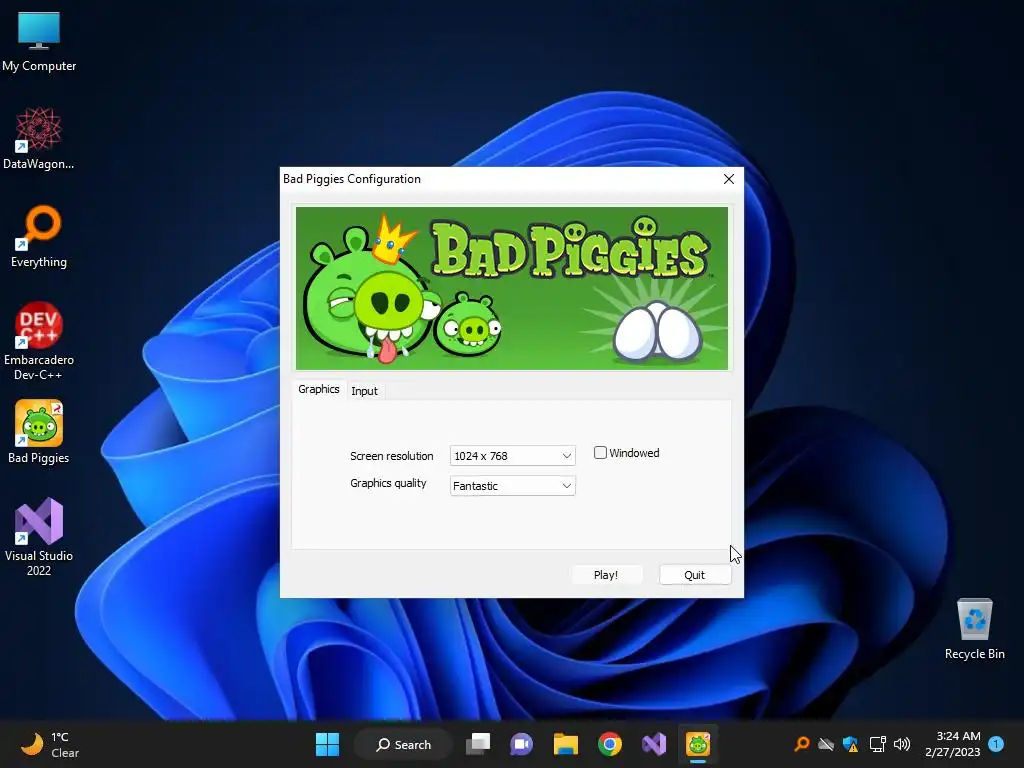Screen dimensions: 1024x768
Task: Open the Chat app on the taskbar
Action: point(522,744)
